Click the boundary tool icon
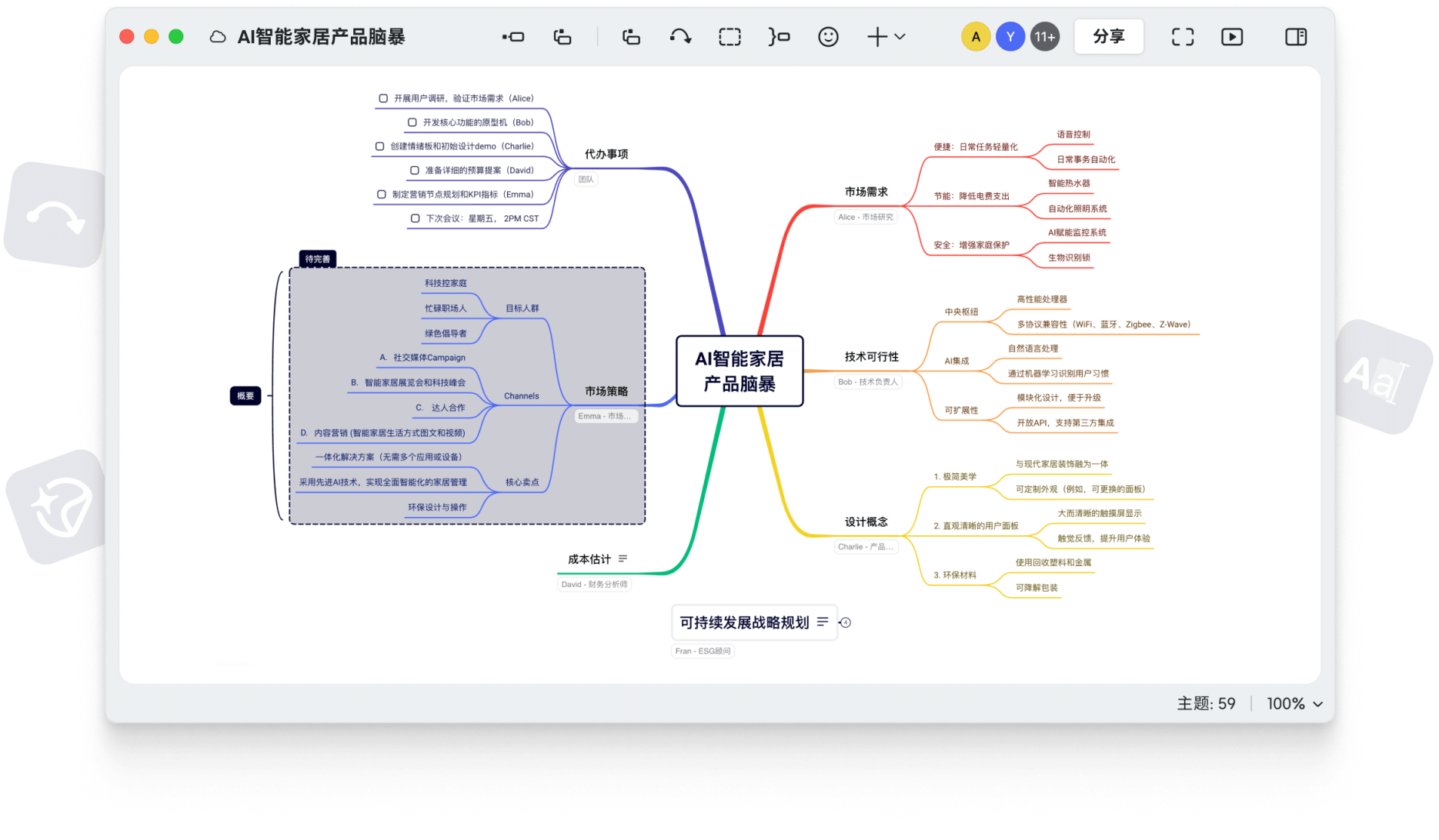The height and width of the screenshot is (840, 1439). (730, 37)
